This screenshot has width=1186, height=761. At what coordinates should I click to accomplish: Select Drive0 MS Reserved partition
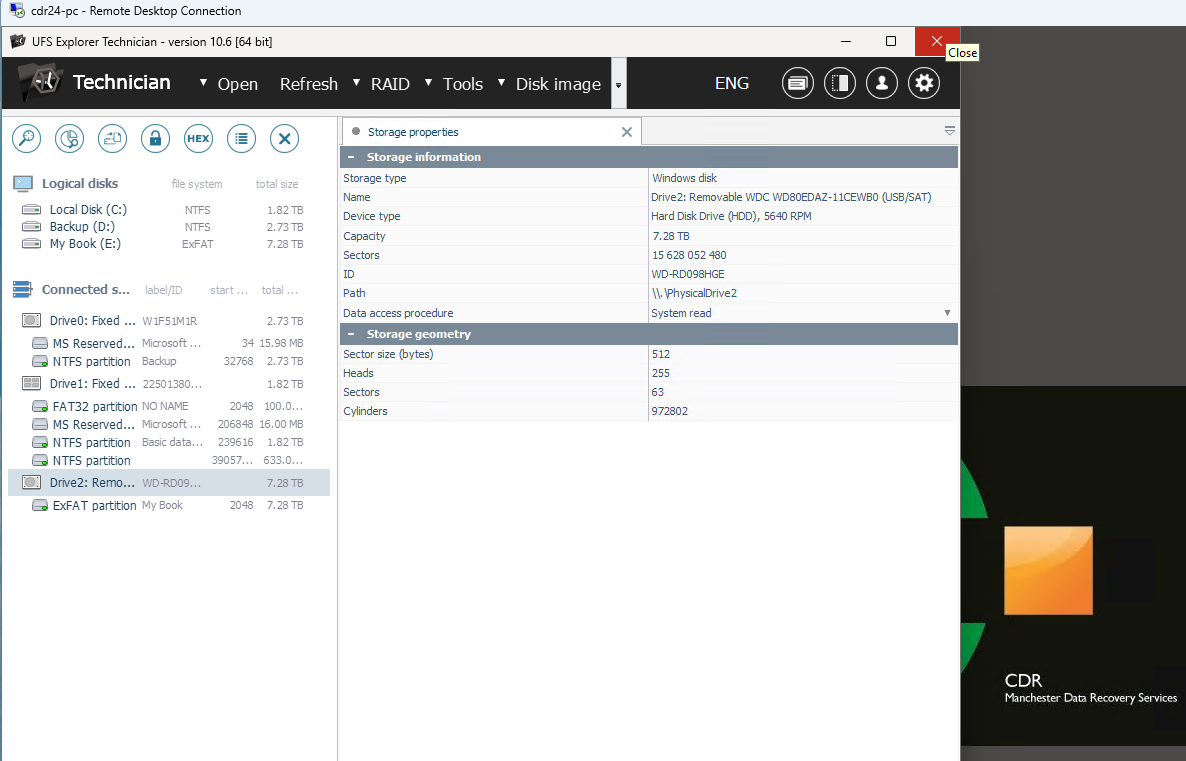click(169, 343)
